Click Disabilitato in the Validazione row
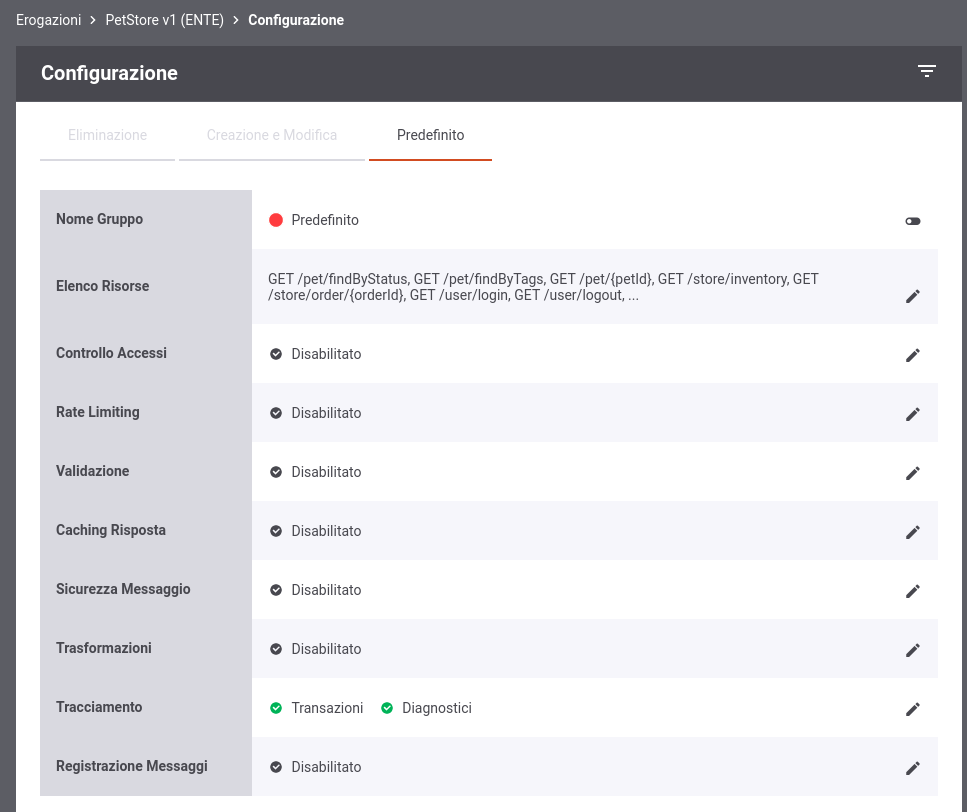Viewport: 967px width, 812px height. pos(326,472)
